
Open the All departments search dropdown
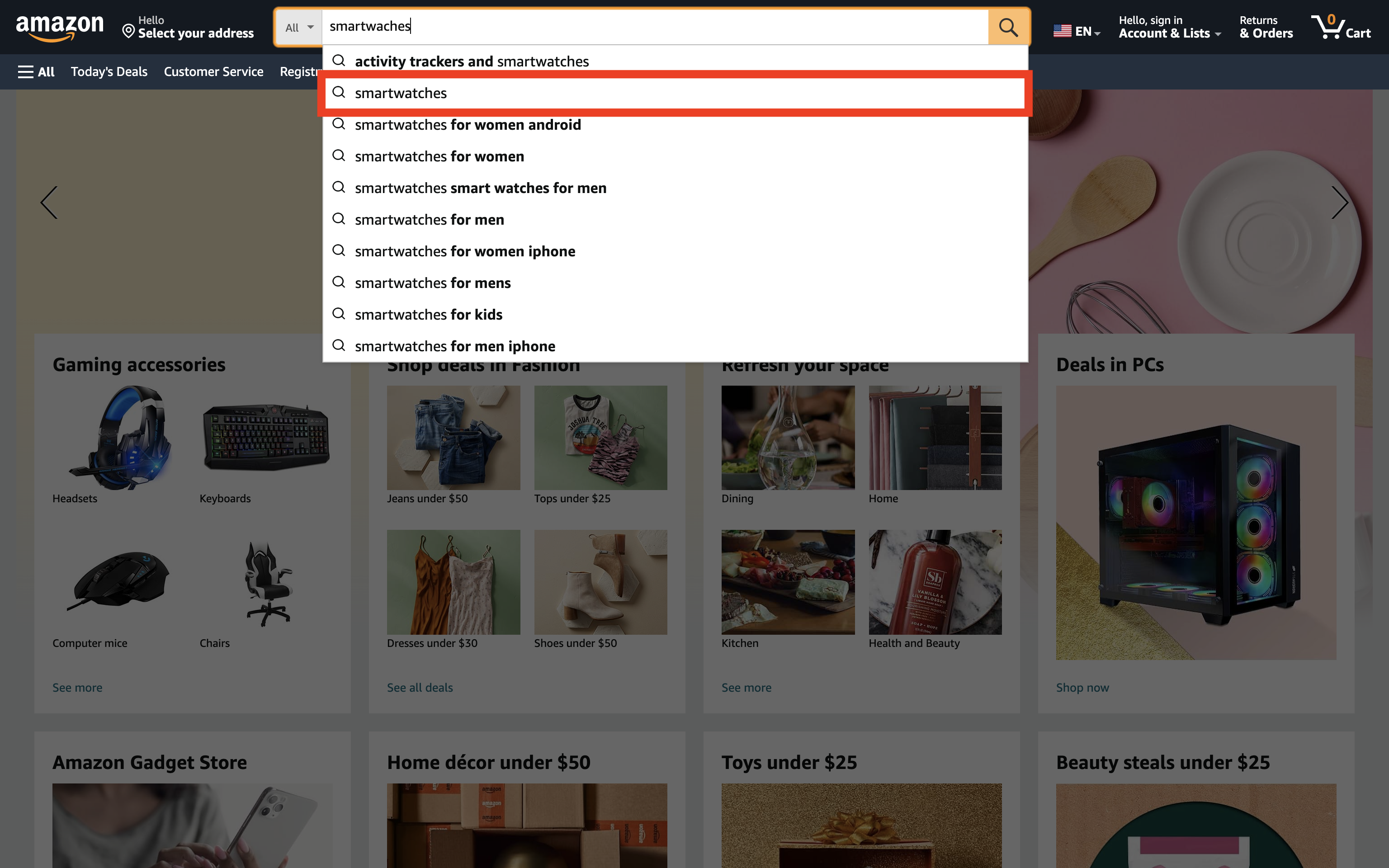coord(299,27)
